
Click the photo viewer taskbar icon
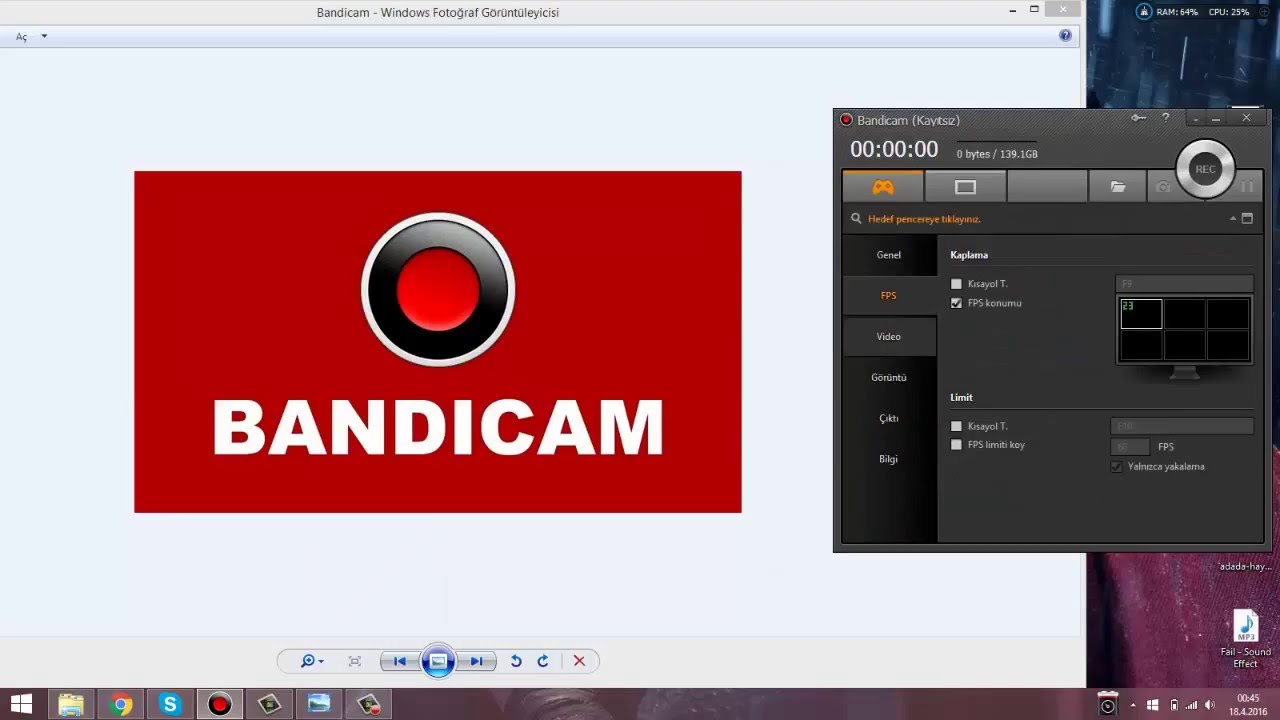(319, 704)
